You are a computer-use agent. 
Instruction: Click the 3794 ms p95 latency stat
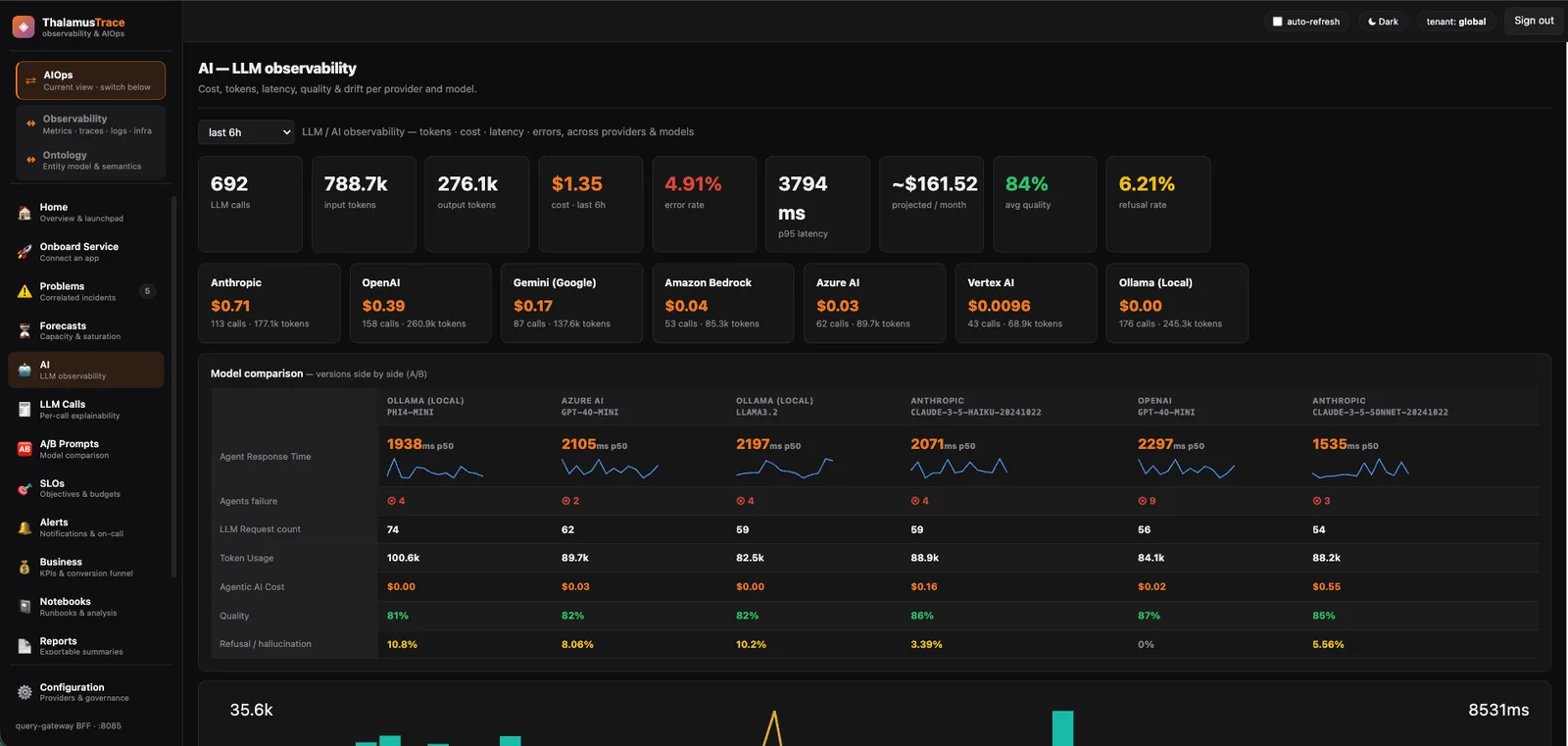pyautogui.click(x=817, y=204)
